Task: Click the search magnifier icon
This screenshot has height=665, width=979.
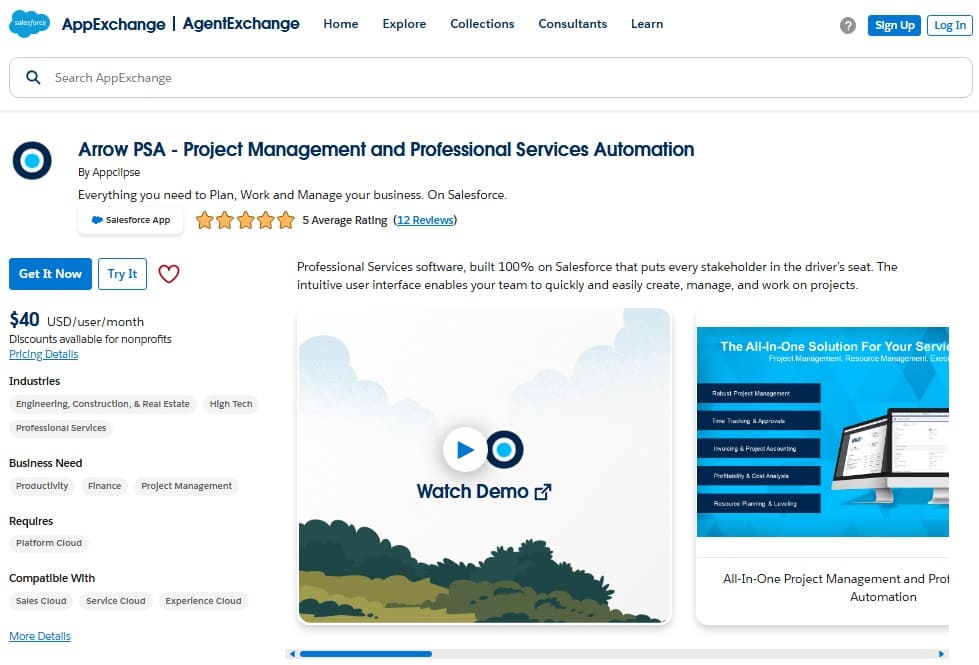Action: (33, 77)
